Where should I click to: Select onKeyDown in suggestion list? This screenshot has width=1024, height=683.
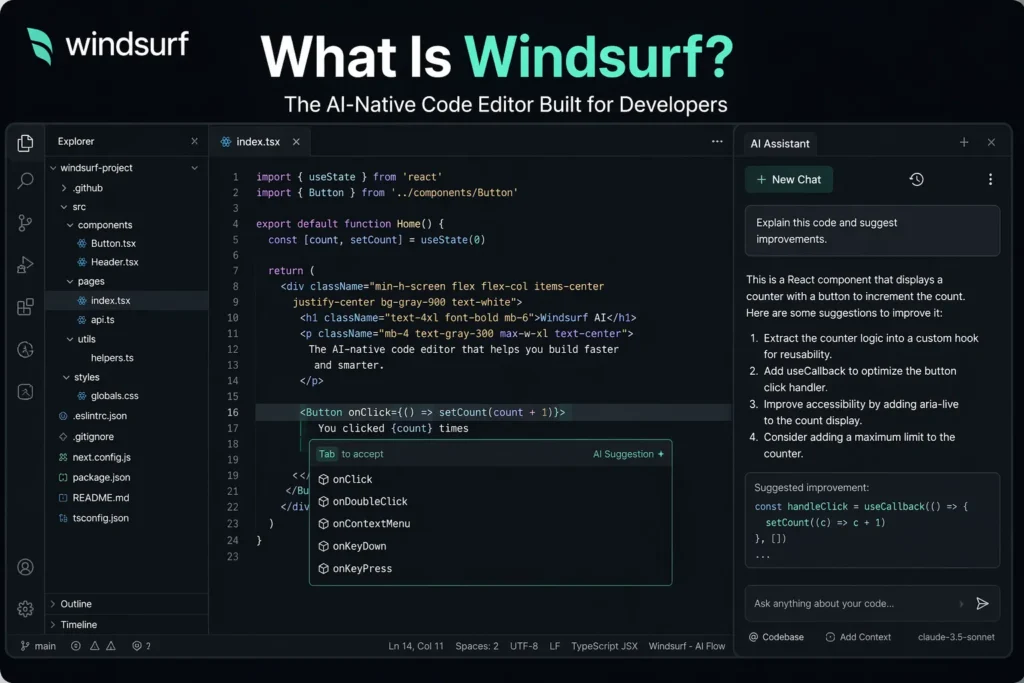[490, 546]
